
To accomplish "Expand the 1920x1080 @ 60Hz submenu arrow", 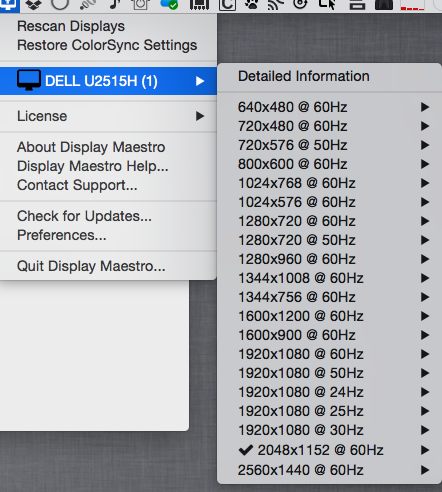I will (425, 354).
